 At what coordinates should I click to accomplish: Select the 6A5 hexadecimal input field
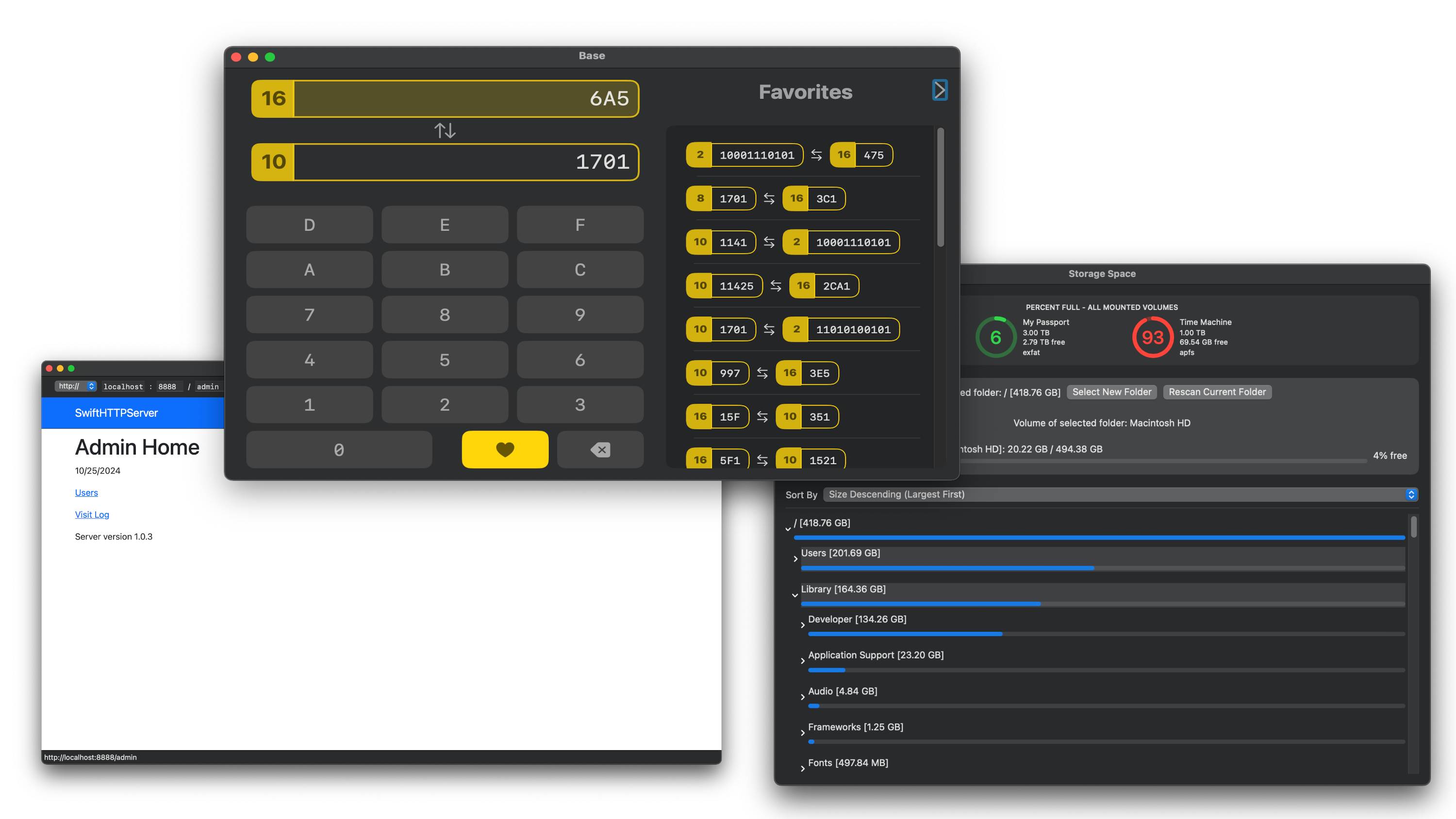click(x=466, y=98)
